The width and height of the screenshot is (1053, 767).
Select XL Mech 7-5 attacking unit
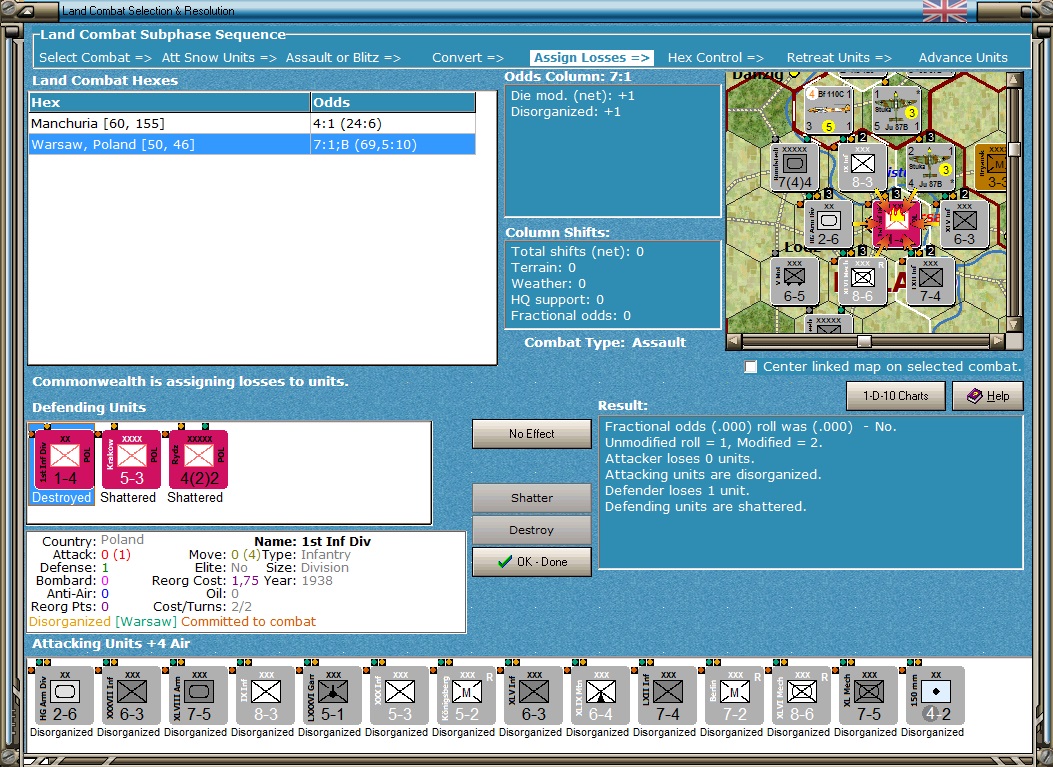[x=868, y=695]
